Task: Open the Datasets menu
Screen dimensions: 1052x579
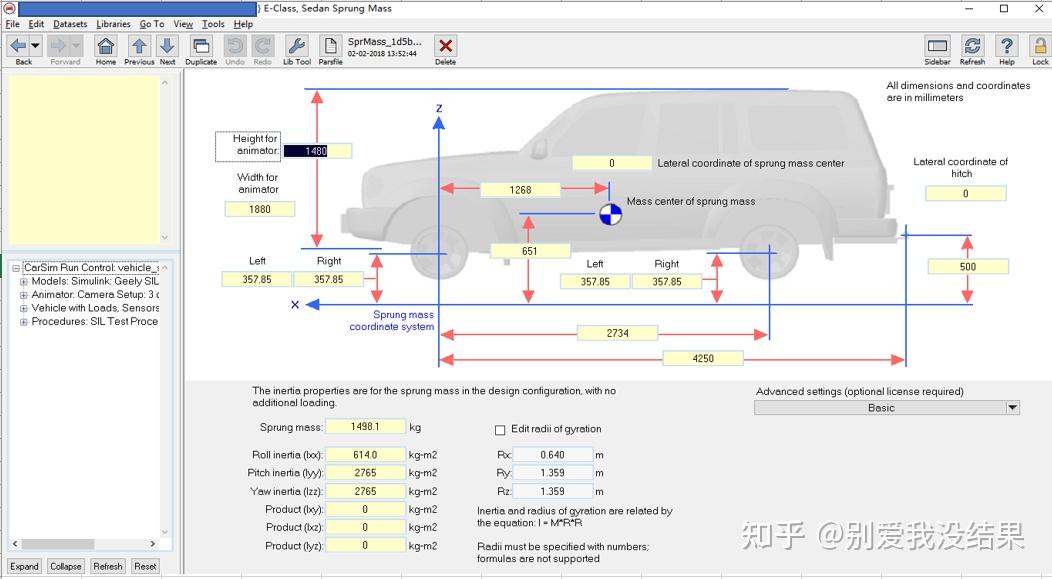Action: (69, 24)
